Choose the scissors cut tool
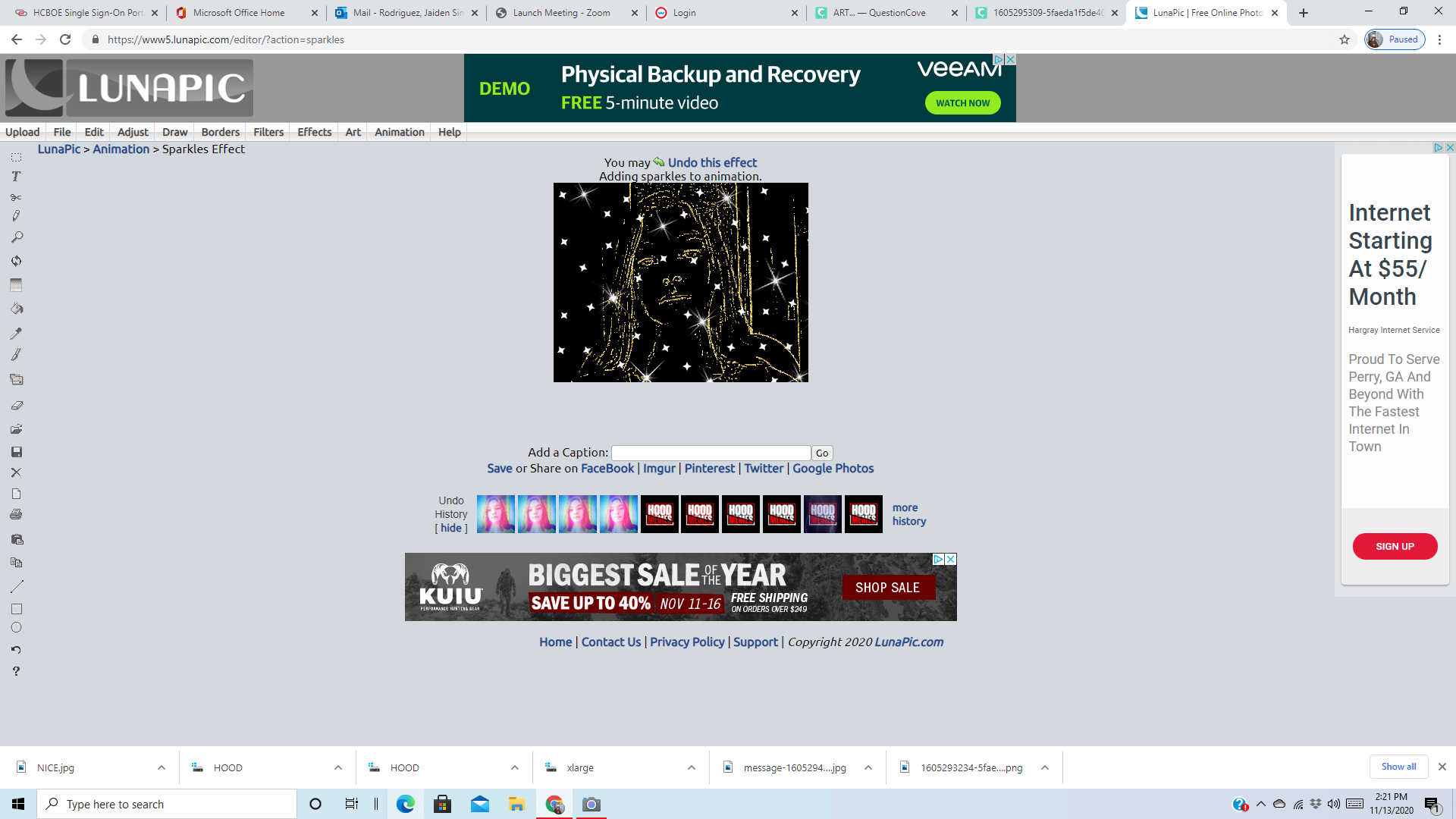This screenshot has height=819, width=1456. point(16,197)
